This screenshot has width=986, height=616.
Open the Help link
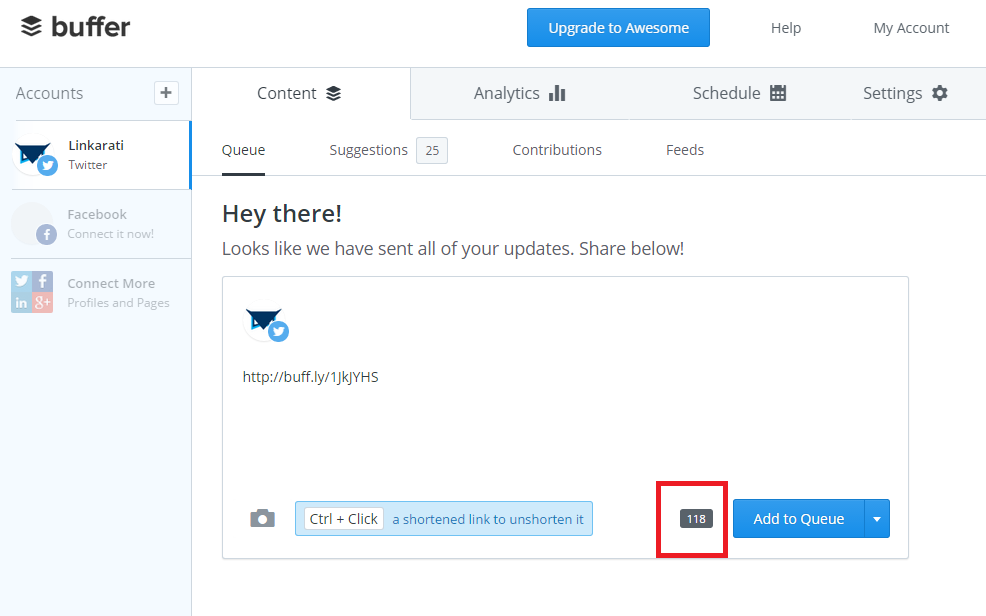tap(786, 28)
